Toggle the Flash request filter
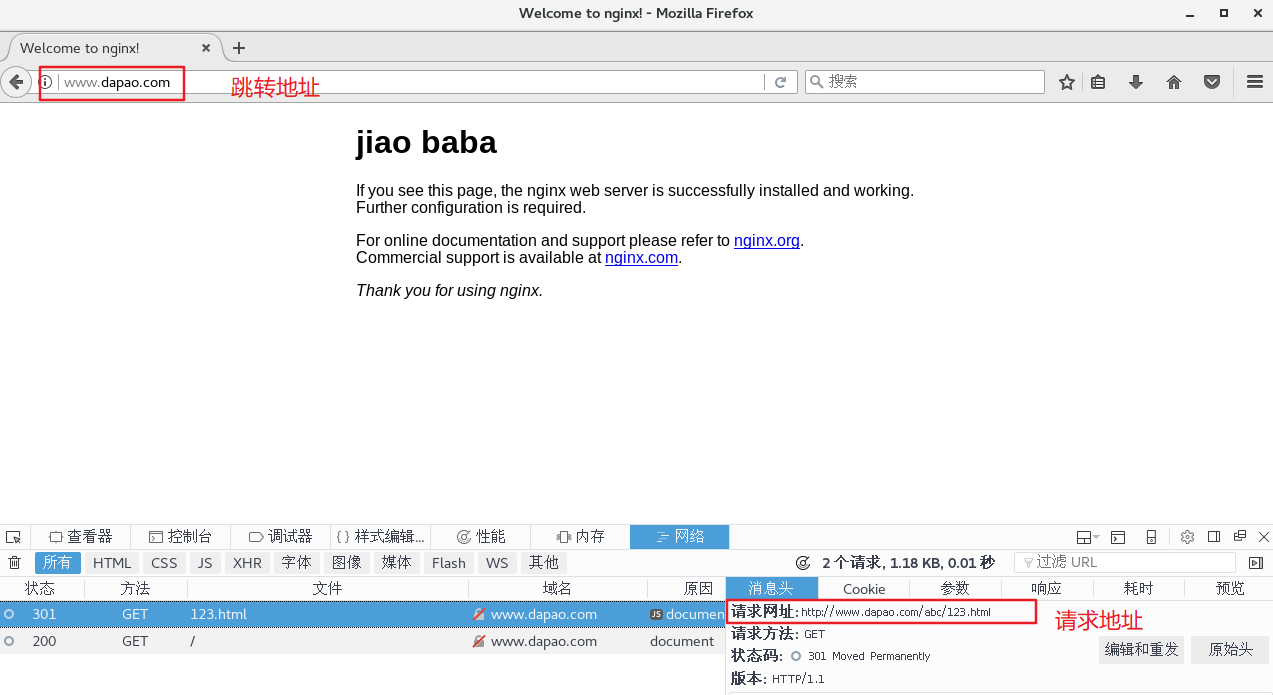 tap(449, 563)
